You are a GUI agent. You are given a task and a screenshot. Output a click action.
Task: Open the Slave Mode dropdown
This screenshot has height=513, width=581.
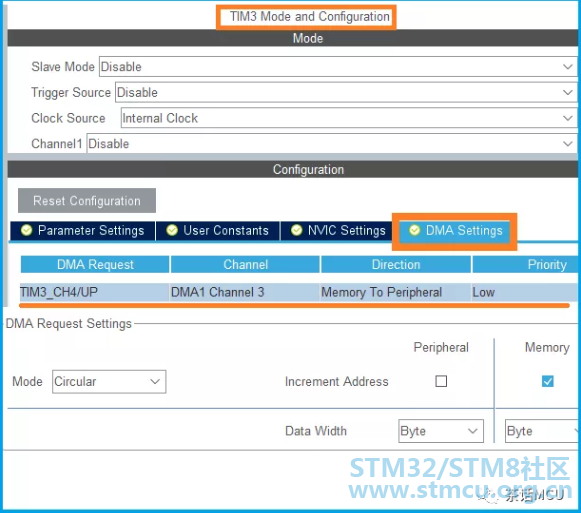pos(338,67)
